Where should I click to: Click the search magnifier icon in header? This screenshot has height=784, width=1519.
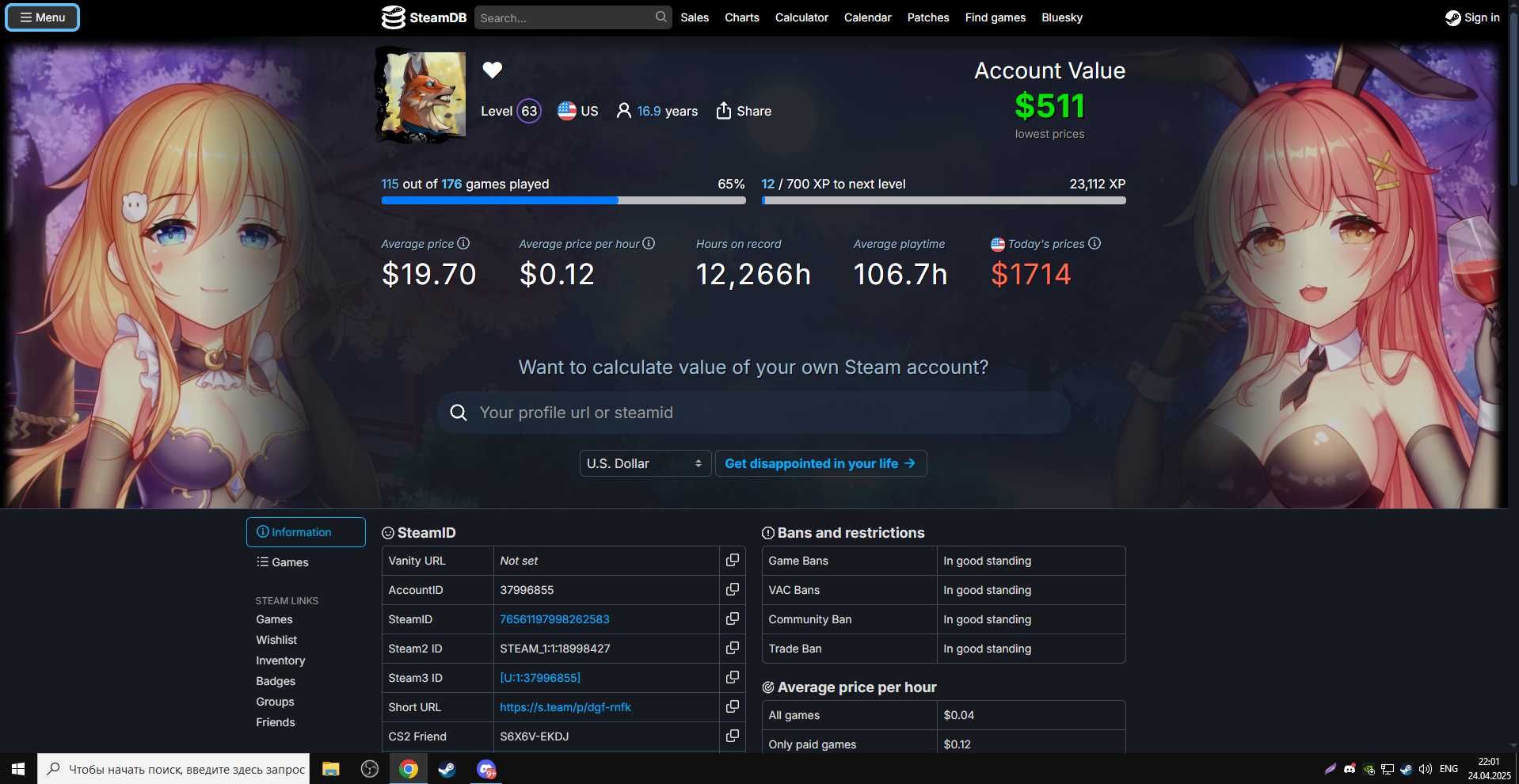661,17
